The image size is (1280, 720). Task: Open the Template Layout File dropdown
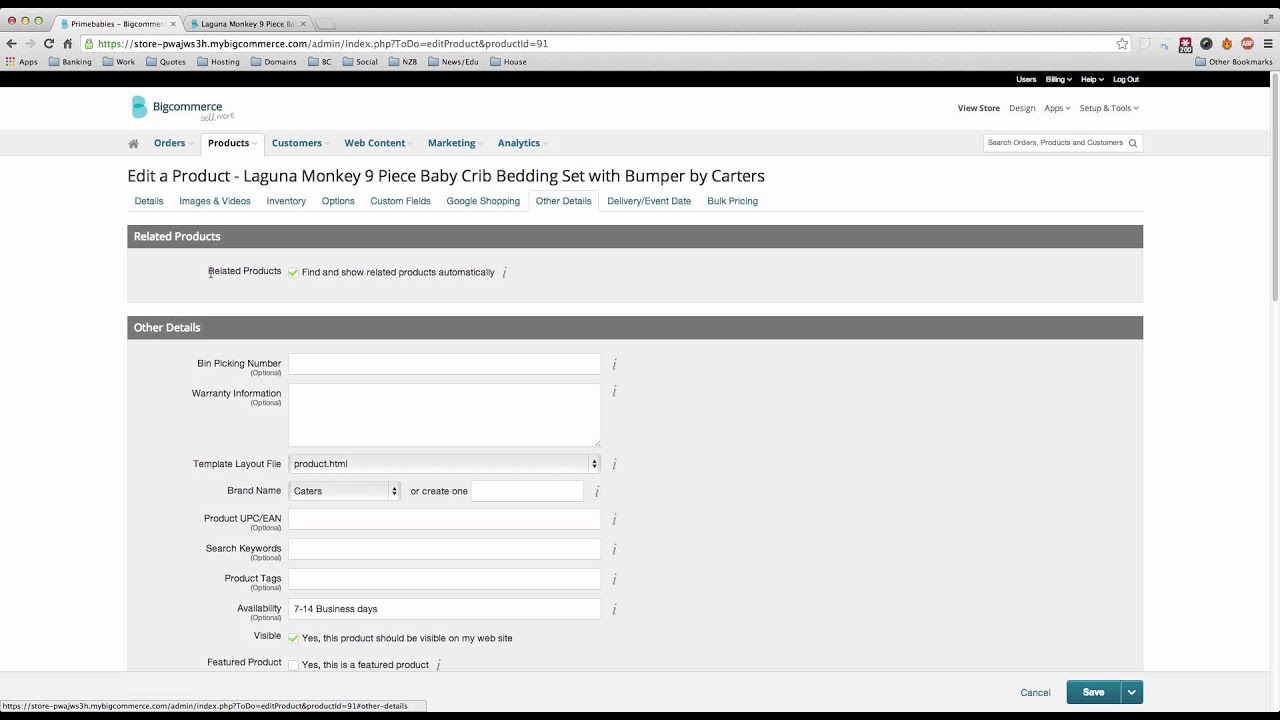(x=444, y=464)
